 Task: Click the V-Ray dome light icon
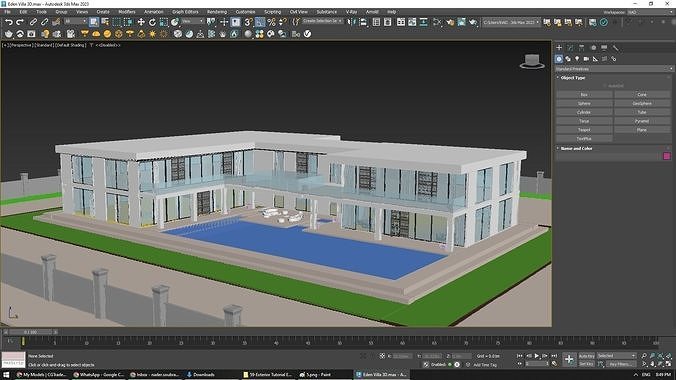[96, 34]
